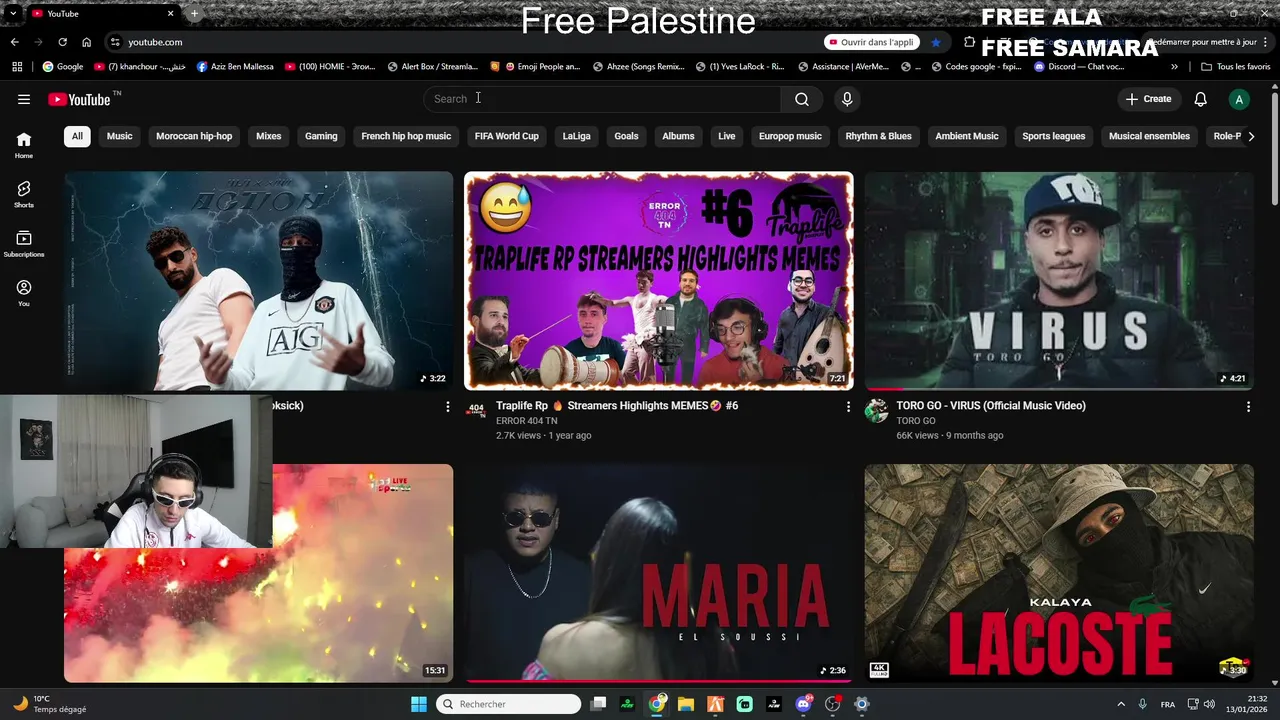1280x720 pixels.
Task: Open Windows Start menu
Action: (x=419, y=704)
